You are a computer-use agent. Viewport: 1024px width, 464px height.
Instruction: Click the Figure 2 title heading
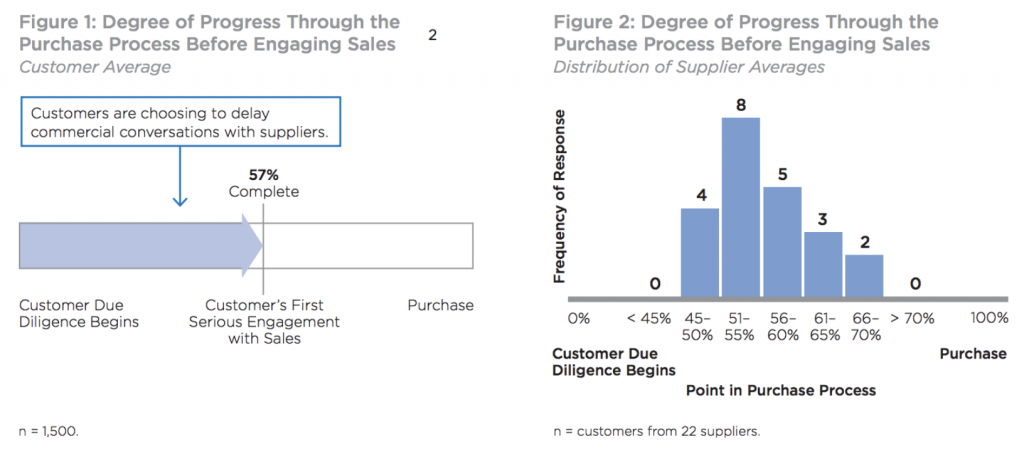pyautogui.click(x=745, y=33)
